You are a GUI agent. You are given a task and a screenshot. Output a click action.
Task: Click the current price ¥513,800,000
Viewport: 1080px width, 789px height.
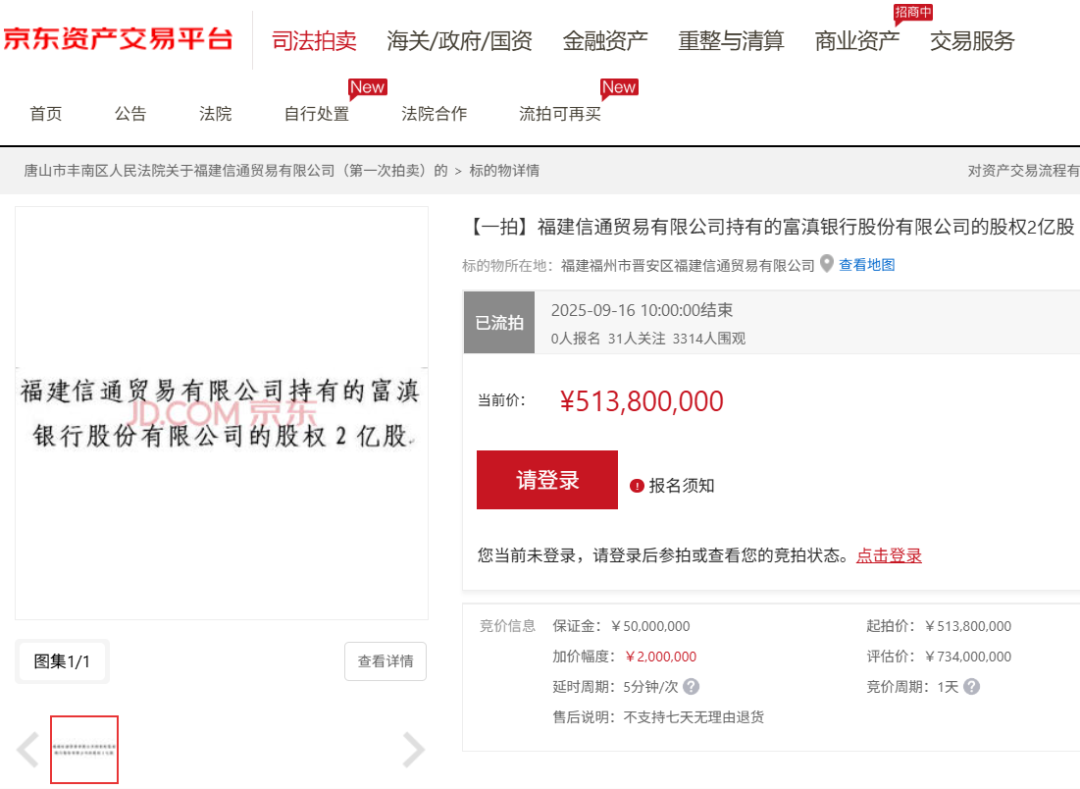tap(641, 401)
